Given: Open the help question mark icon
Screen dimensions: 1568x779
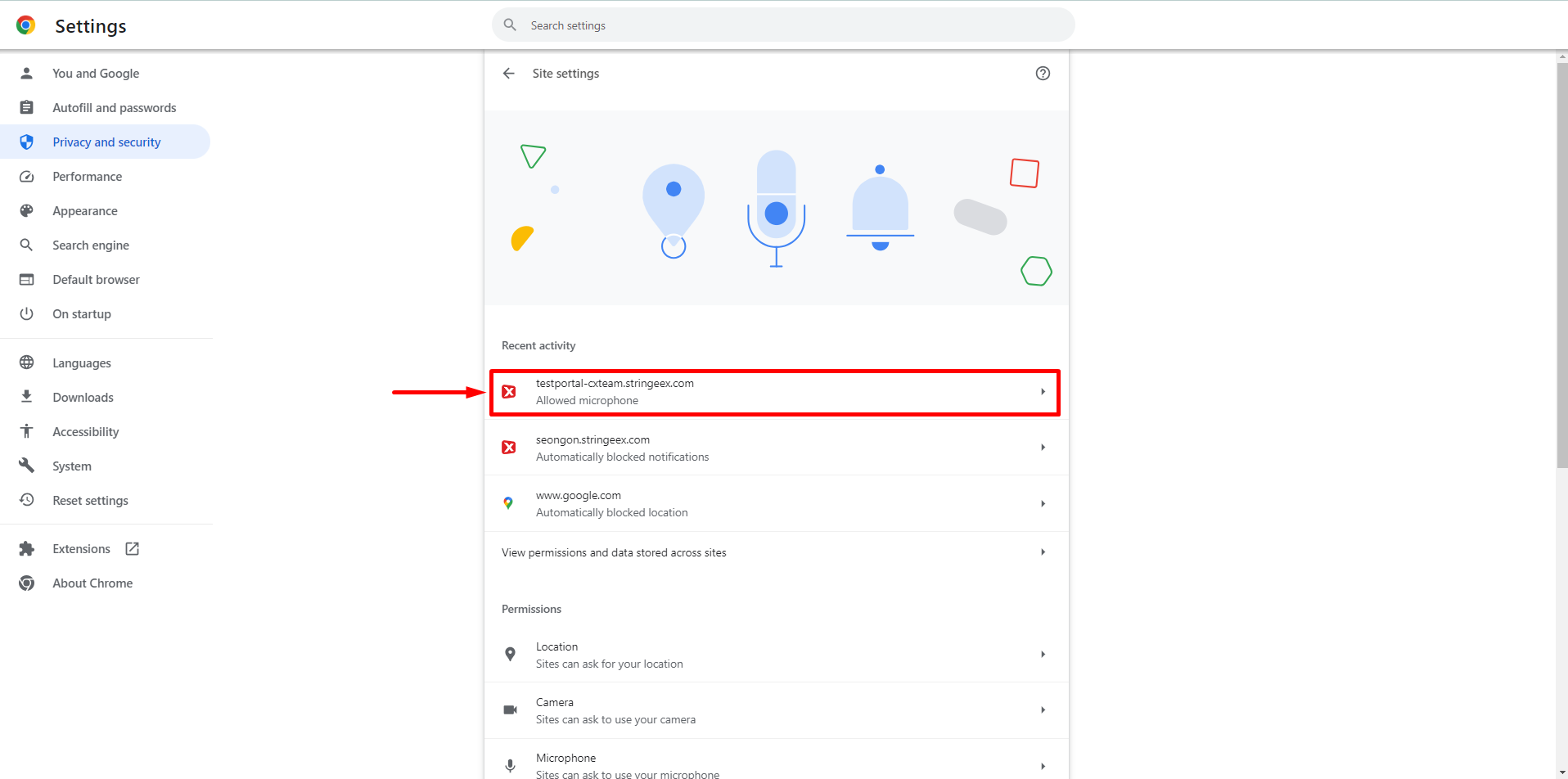Looking at the screenshot, I should click(x=1043, y=74).
